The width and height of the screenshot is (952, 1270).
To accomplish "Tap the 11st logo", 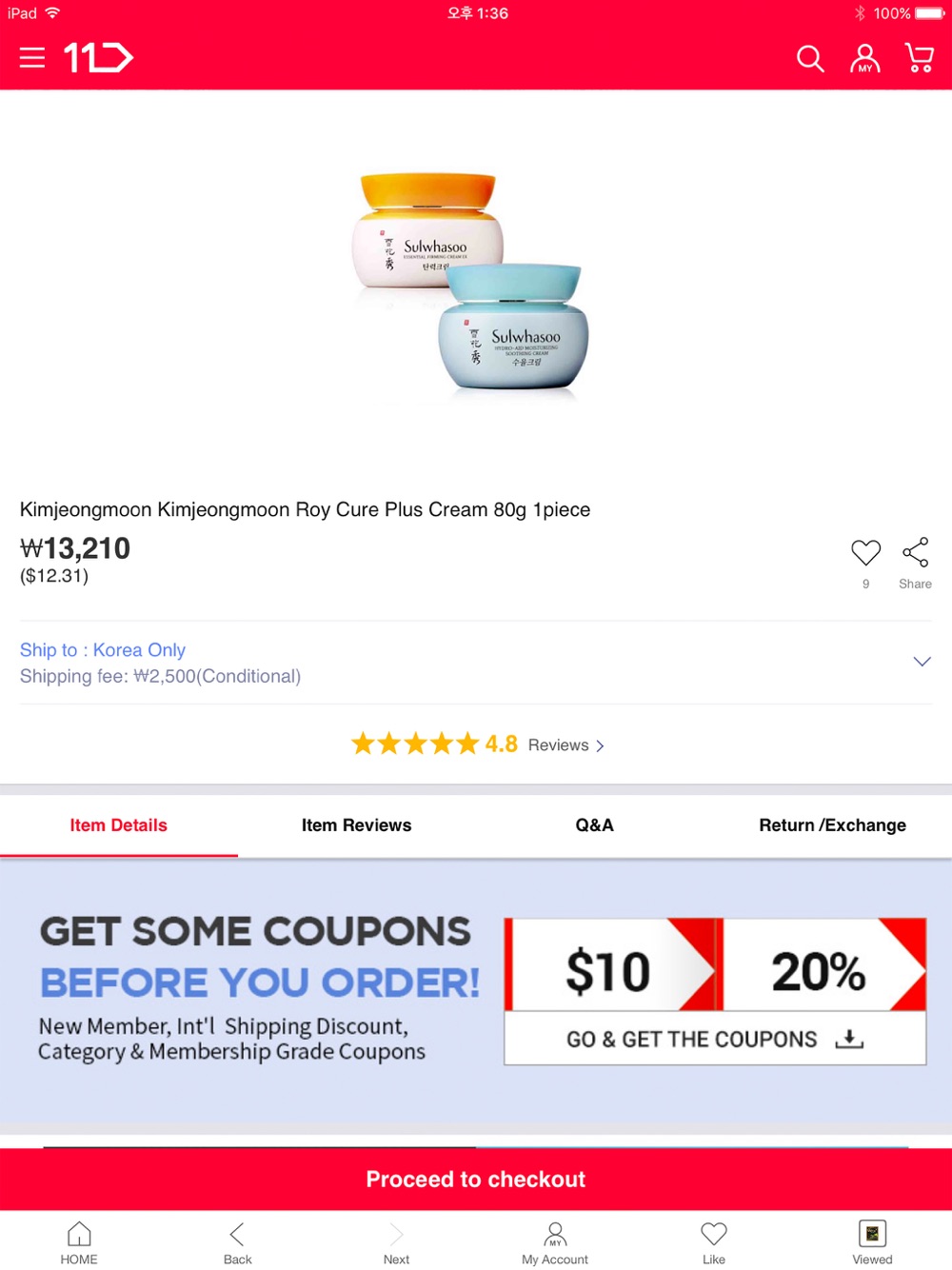I will 99,58.
